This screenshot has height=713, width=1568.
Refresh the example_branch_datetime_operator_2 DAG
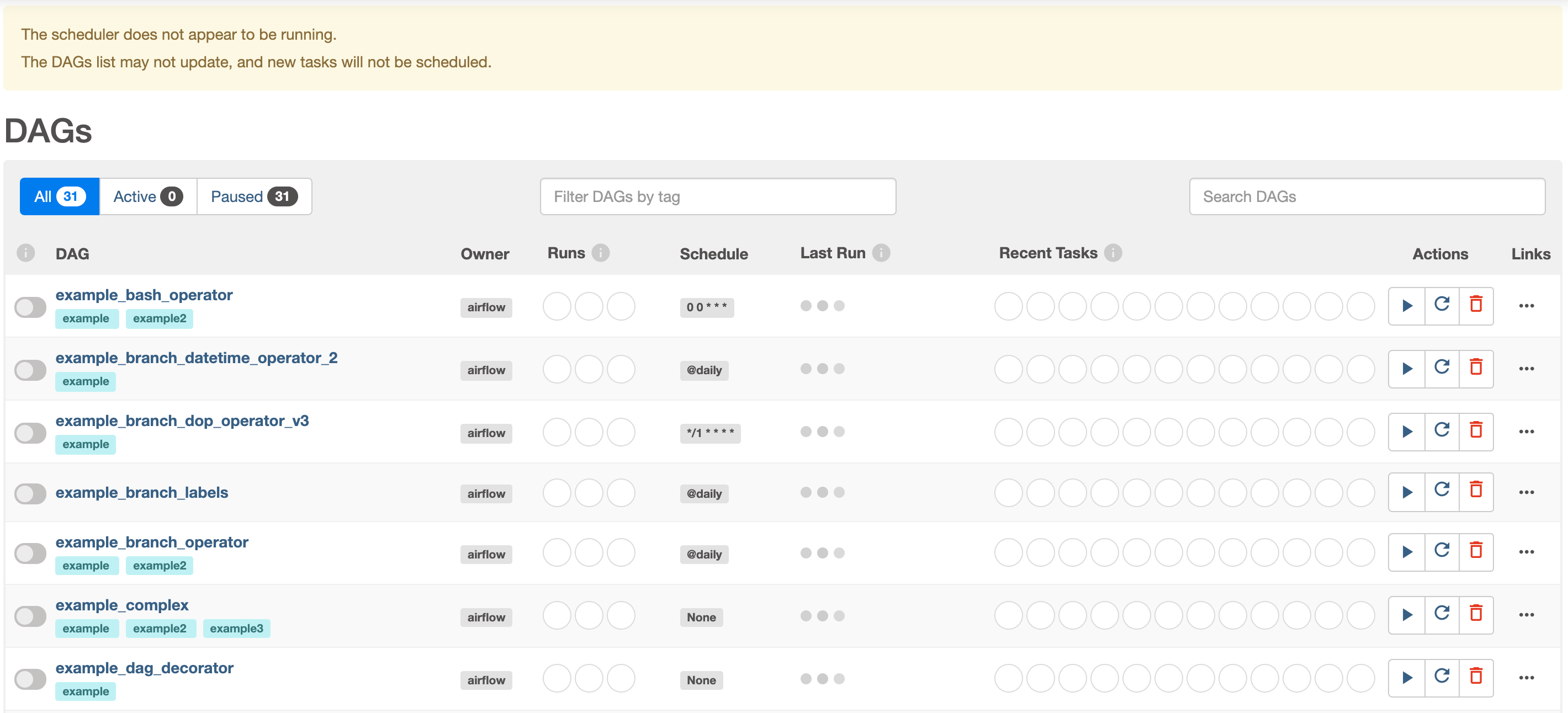point(1442,368)
